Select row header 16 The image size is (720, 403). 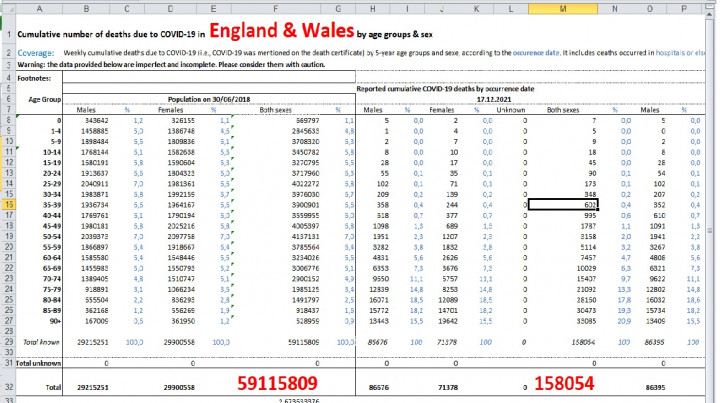[9, 205]
